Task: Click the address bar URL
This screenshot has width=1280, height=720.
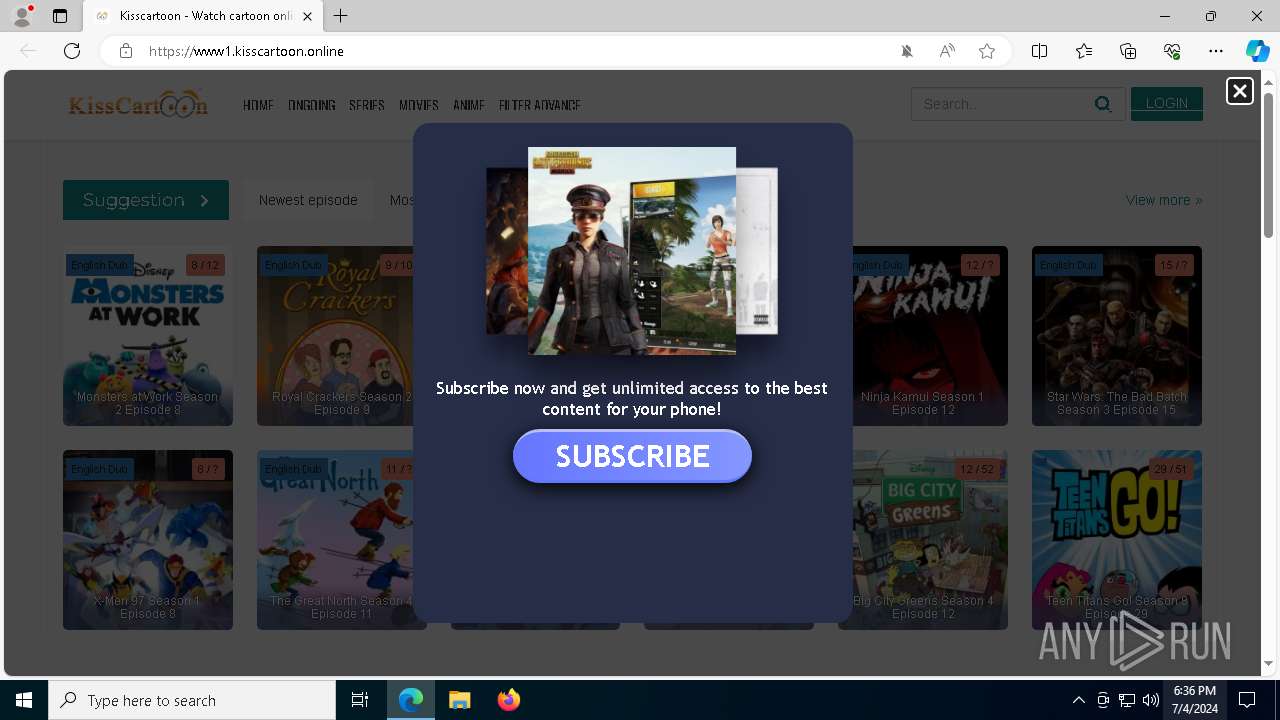Action: (246, 51)
